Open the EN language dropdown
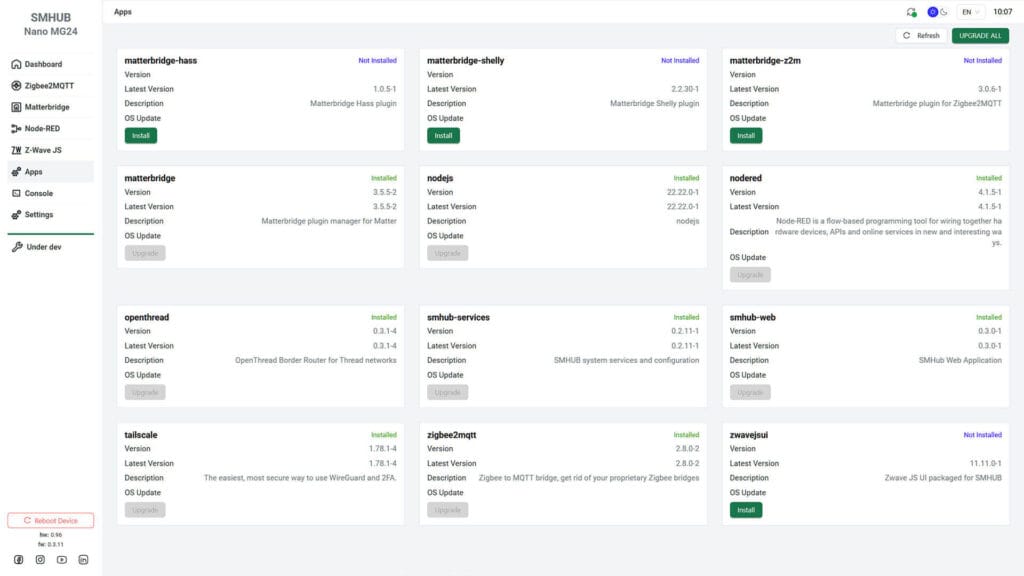Viewport: 1024px width, 576px height. pos(969,11)
